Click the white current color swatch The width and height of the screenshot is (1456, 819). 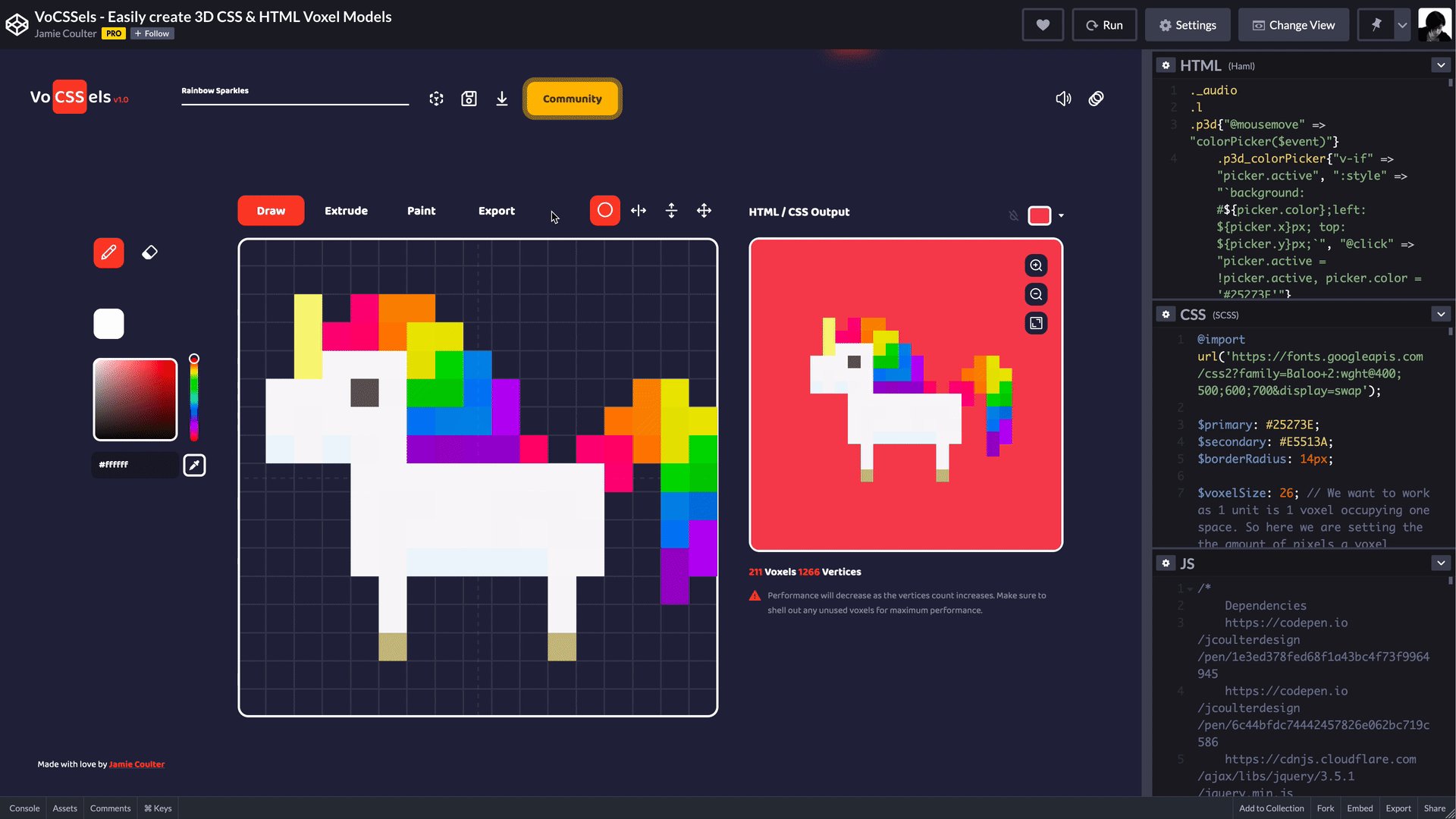coord(108,324)
